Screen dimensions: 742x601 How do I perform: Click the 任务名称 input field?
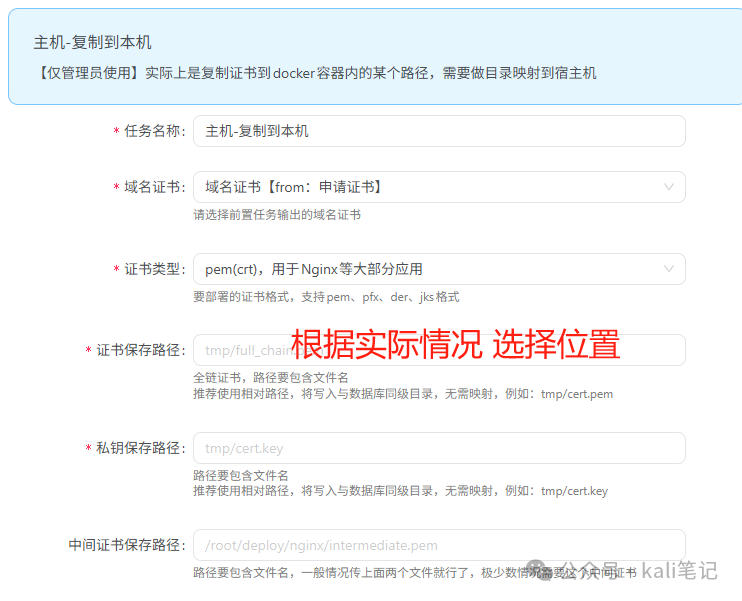click(439, 131)
